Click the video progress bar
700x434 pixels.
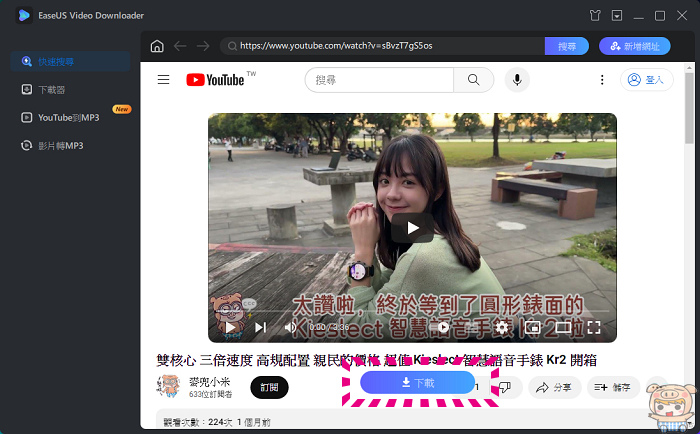412,311
